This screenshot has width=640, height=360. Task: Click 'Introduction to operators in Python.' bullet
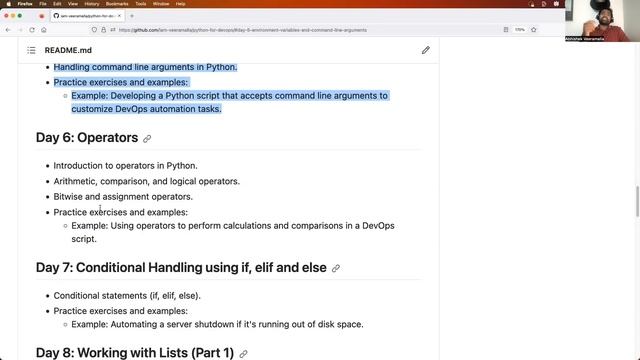click(x=125, y=166)
